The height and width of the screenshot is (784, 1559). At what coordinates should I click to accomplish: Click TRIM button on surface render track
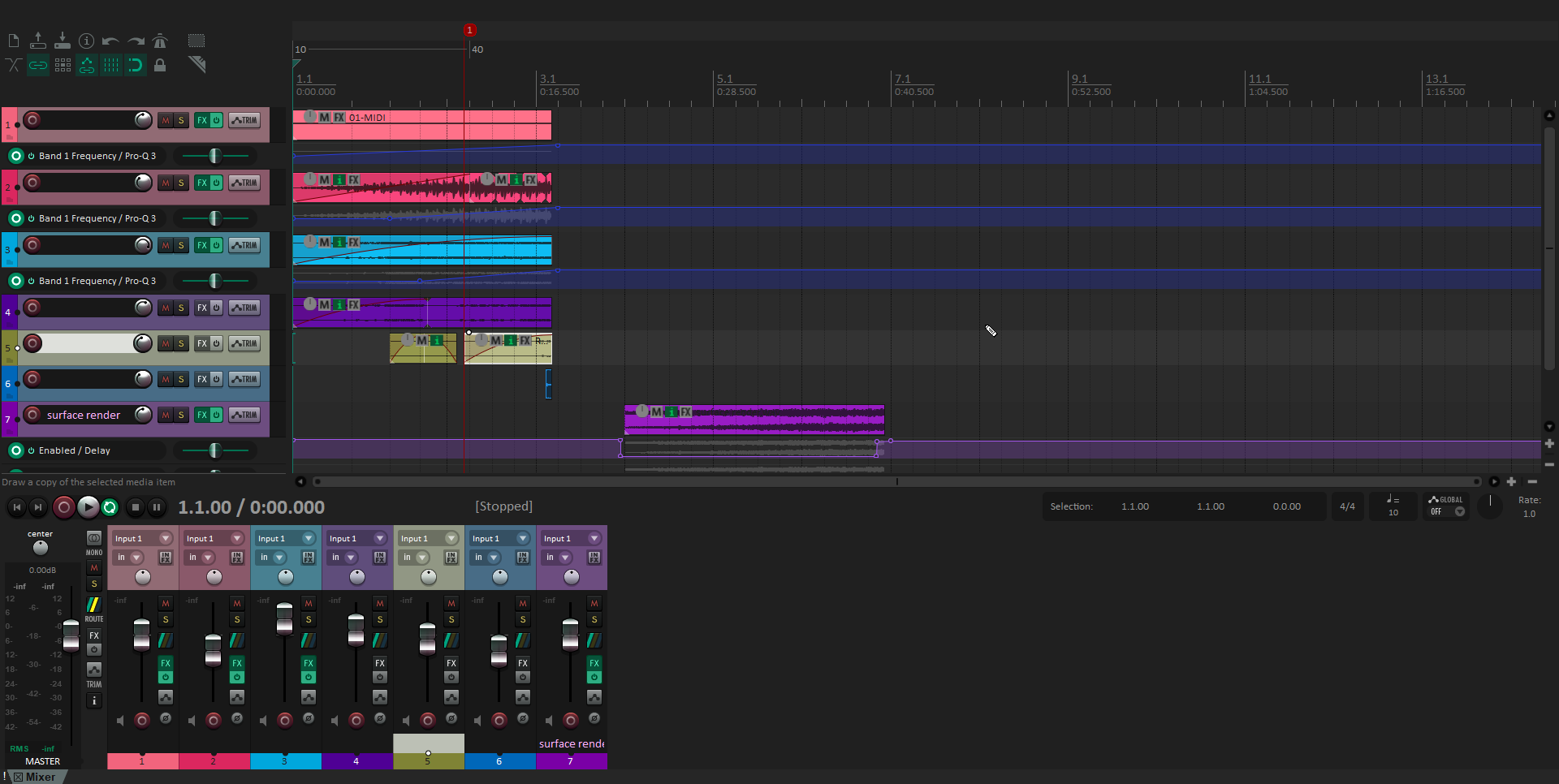[x=244, y=415]
